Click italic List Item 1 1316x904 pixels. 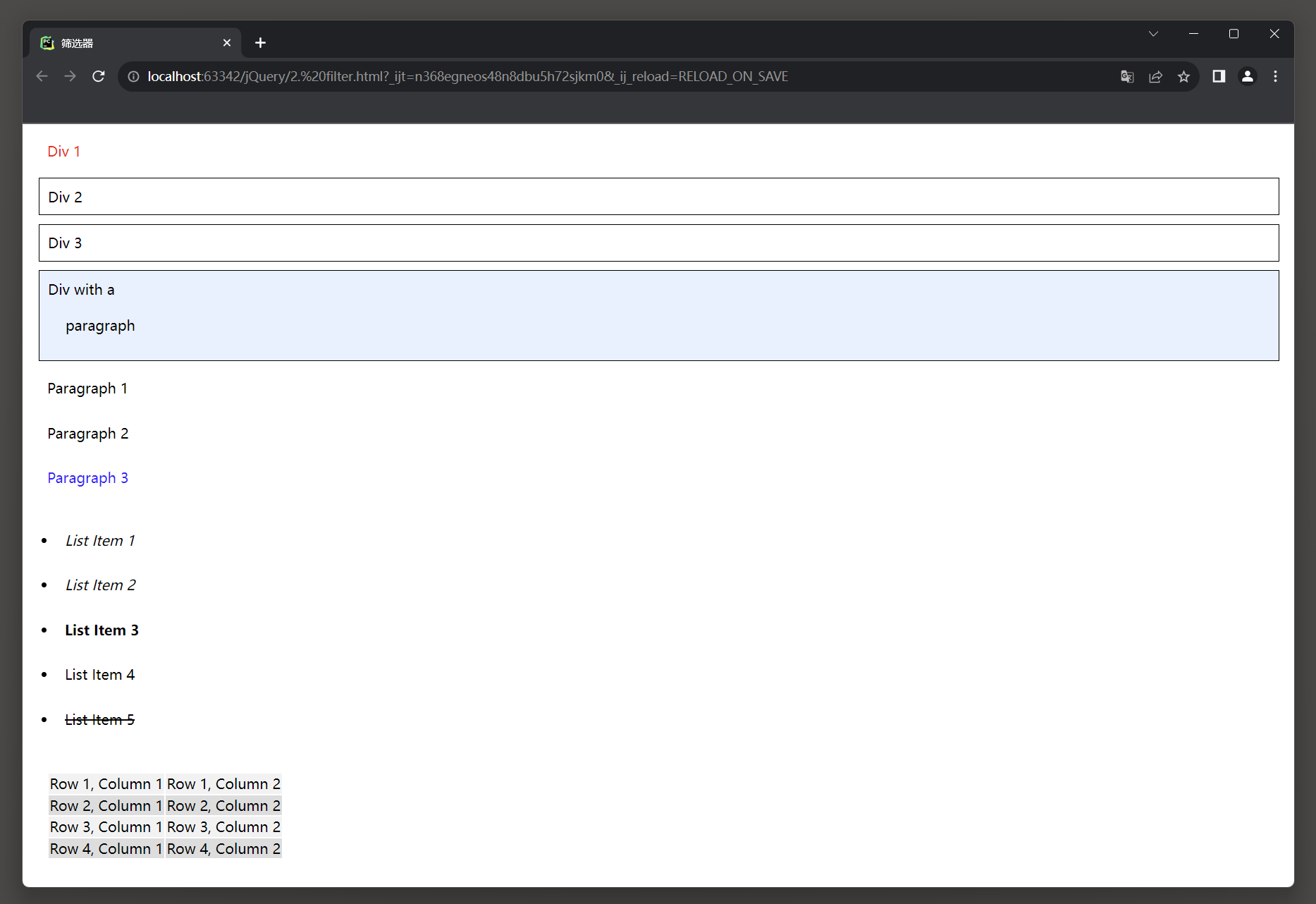pyautogui.click(x=100, y=541)
